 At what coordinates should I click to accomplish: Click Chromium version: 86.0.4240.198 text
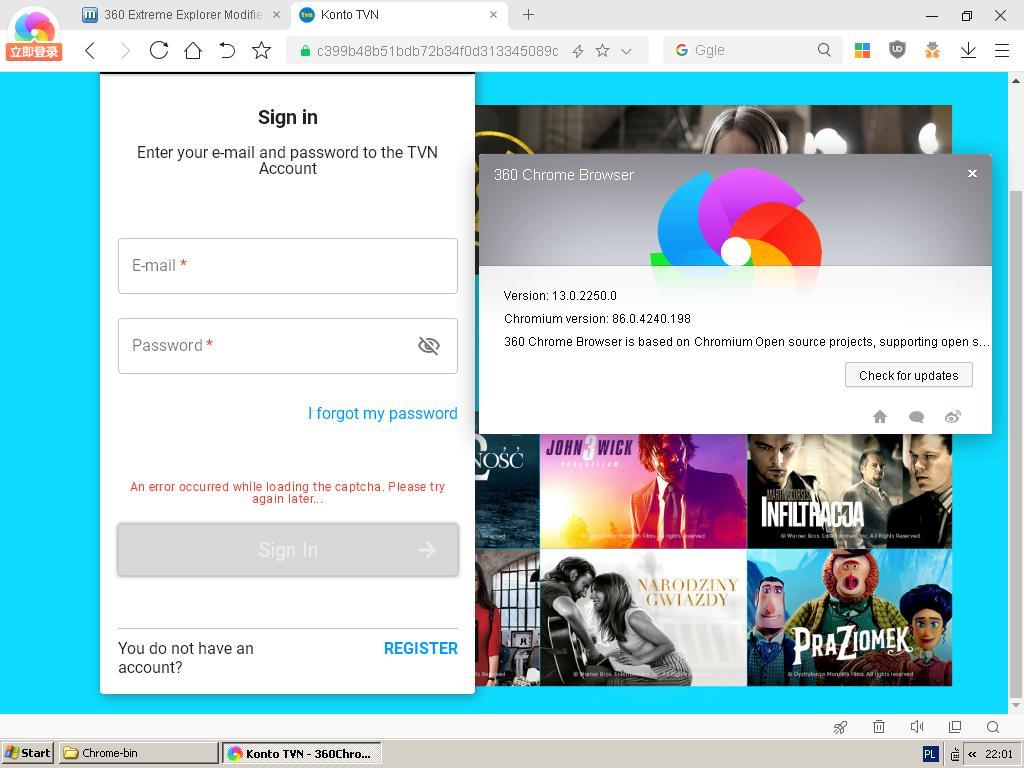click(597, 319)
